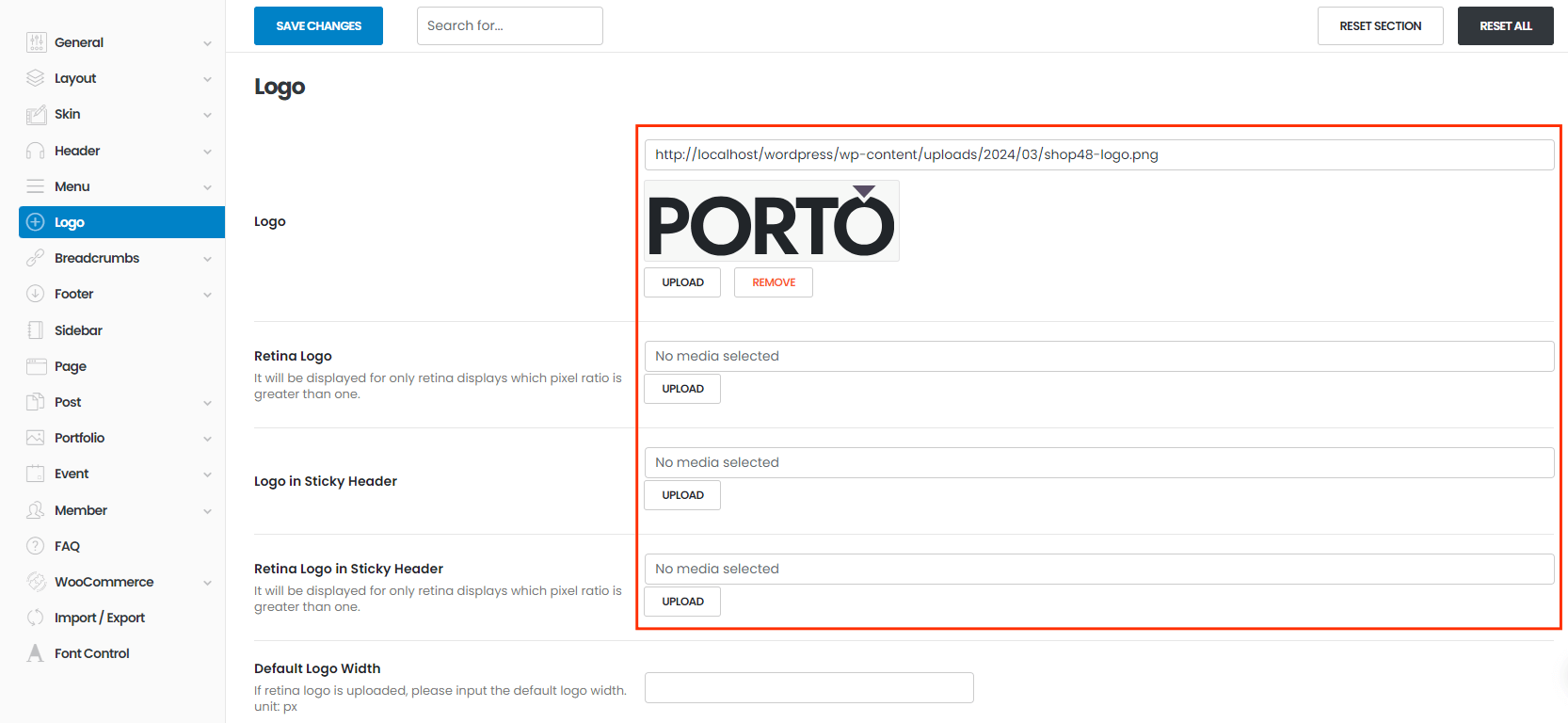Focus the Default Logo Width field
Screen dimensions: 1568x723
pyautogui.click(x=808, y=687)
